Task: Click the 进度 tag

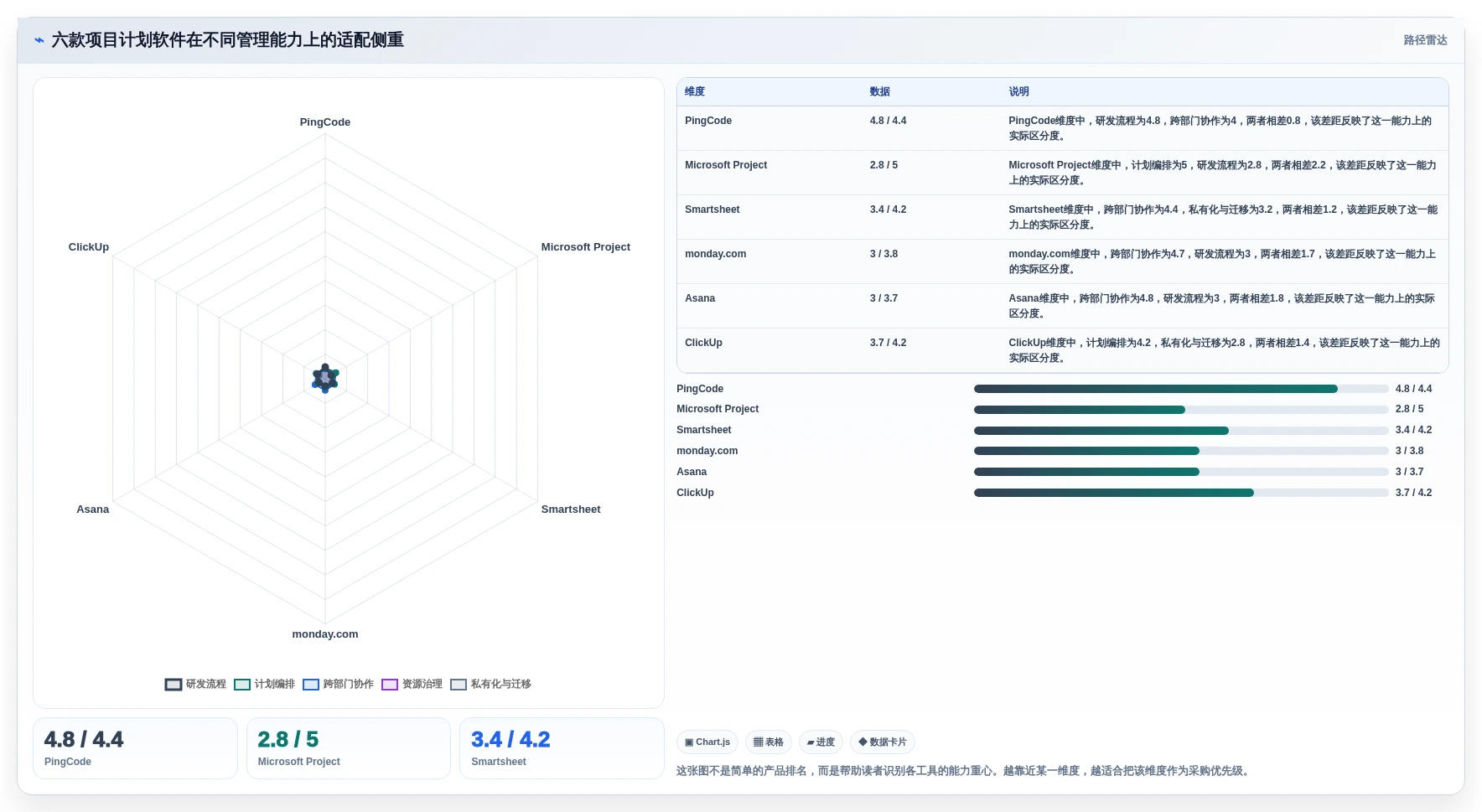Action: [821, 742]
